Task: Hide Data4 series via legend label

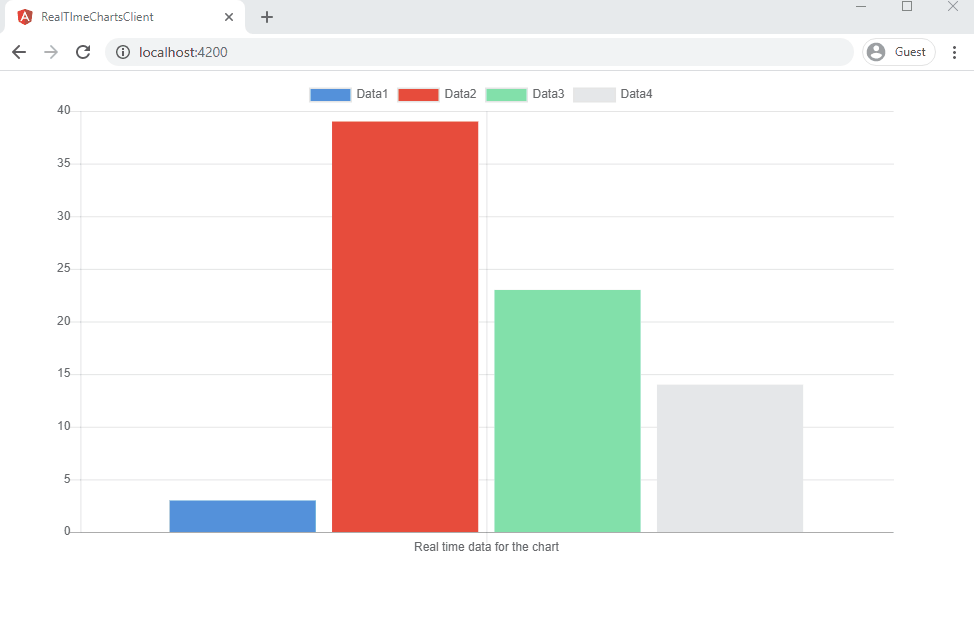Action: click(636, 94)
